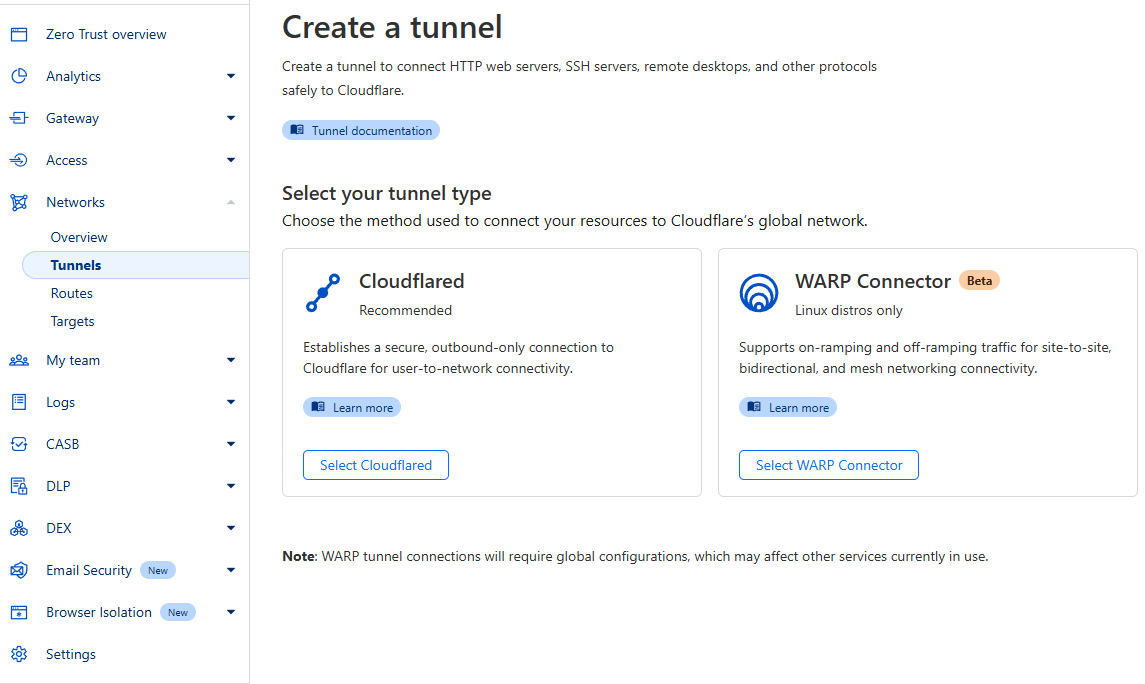Image resolution: width=1145 pixels, height=684 pixels.
Task: Expand the Analytics menu arrow
Action: [x=231, y=77]
